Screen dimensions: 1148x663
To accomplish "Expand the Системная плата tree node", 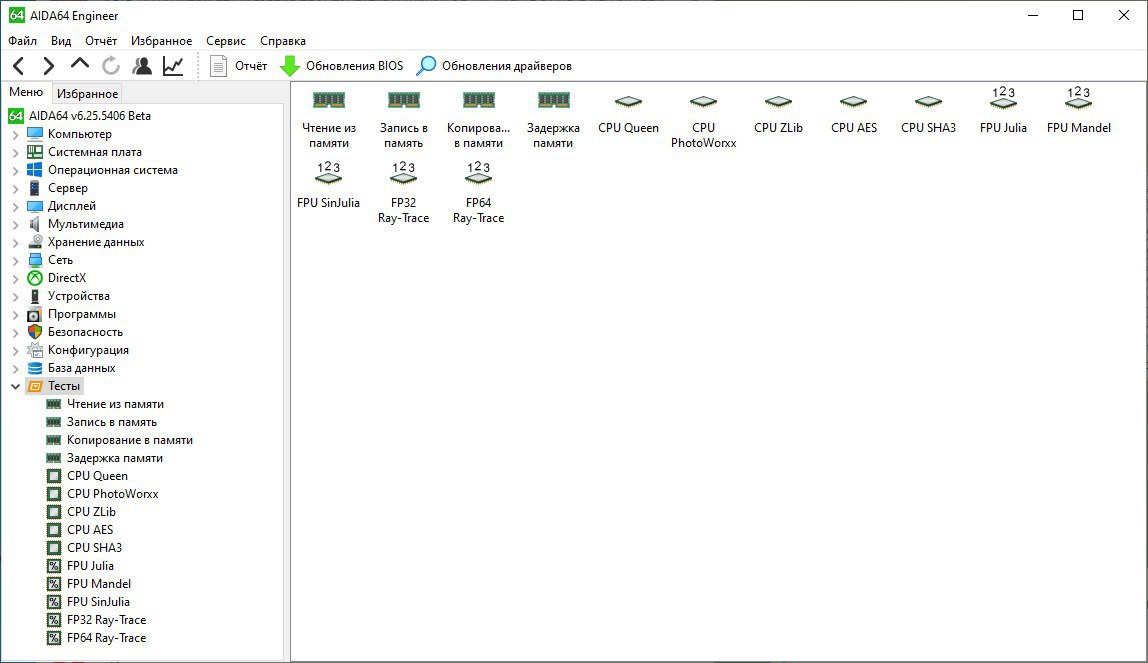I will (x=15, y=152).
